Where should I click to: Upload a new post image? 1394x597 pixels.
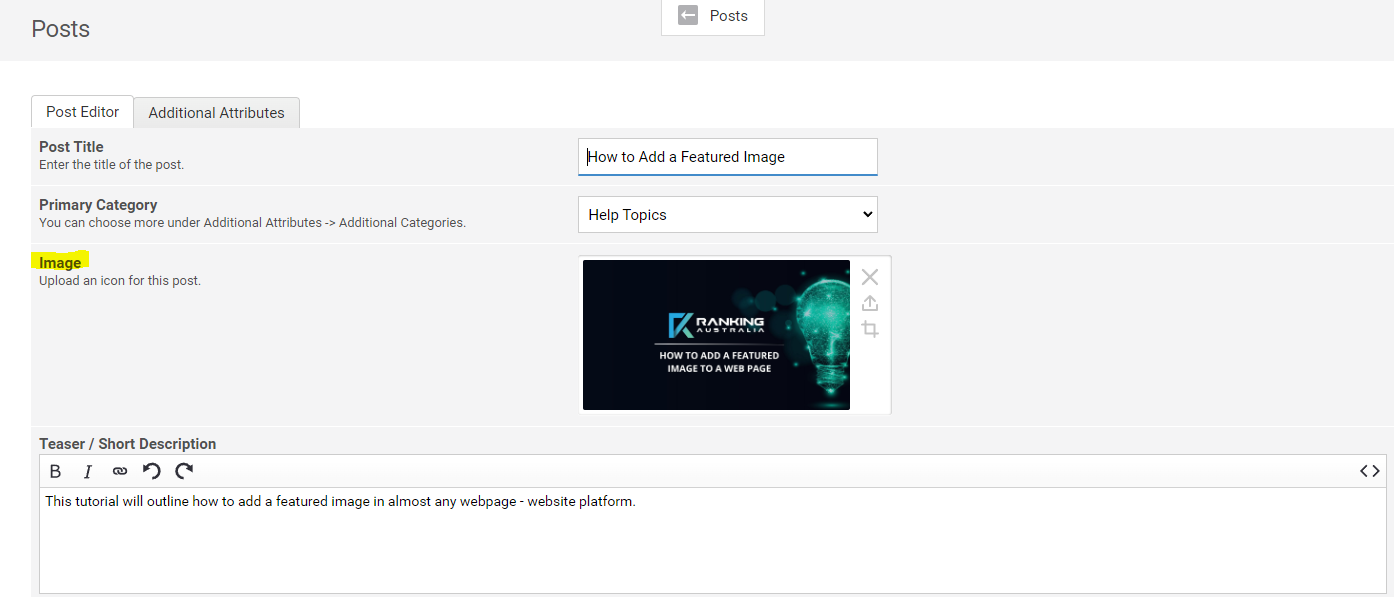coord(869,303)
